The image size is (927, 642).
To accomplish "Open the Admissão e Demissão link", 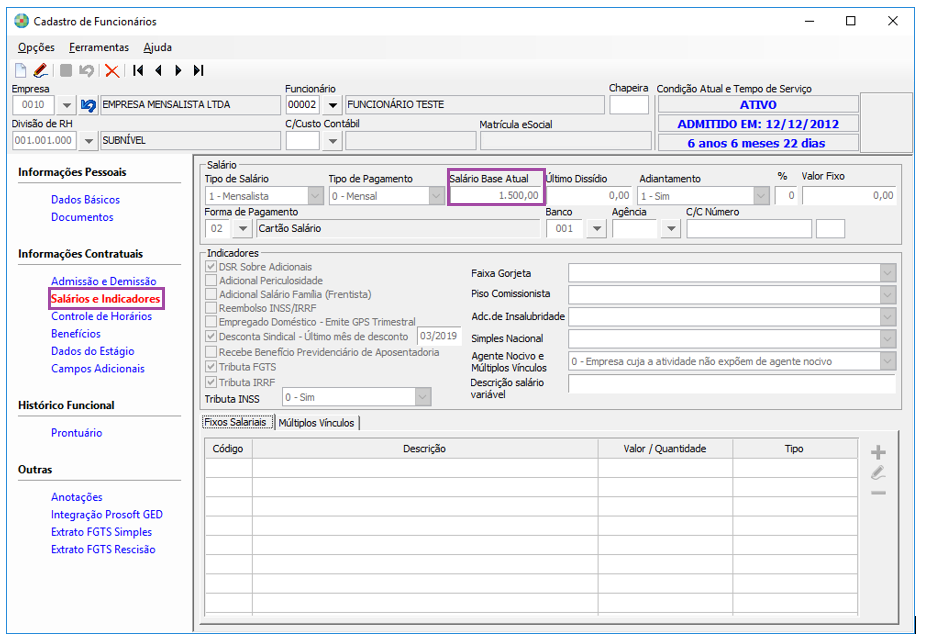I will click(x=103, y=281).
